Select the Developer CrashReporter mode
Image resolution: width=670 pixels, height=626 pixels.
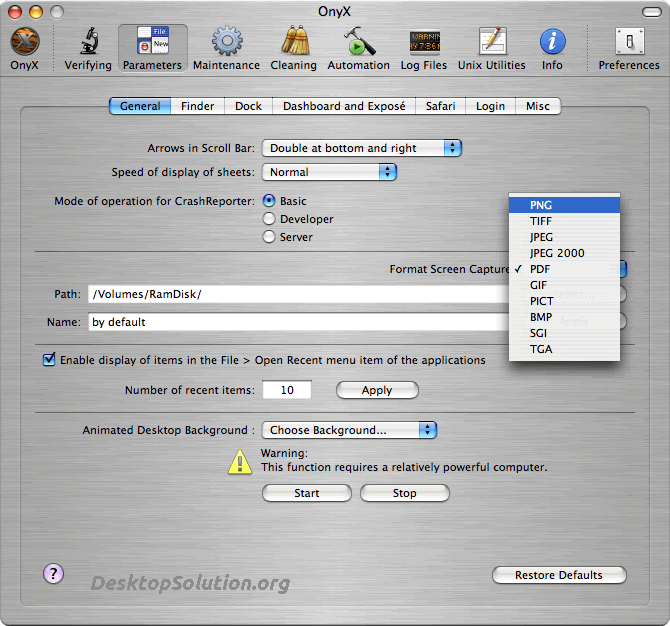click(269, 219)
